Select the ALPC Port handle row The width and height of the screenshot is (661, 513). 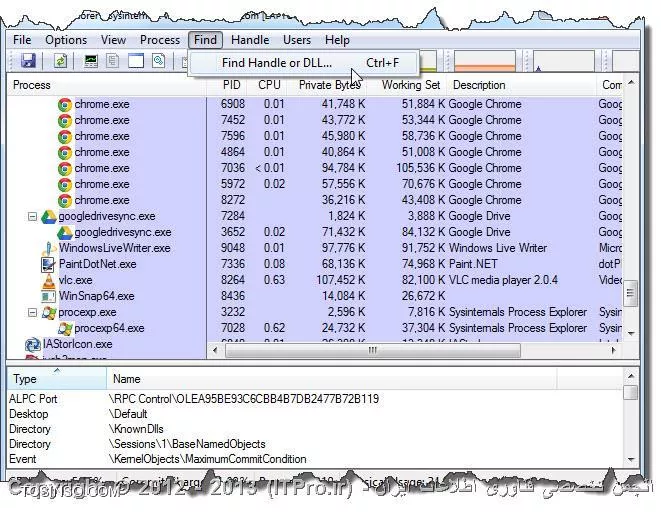pyautogui.click(x=314, y=399)
